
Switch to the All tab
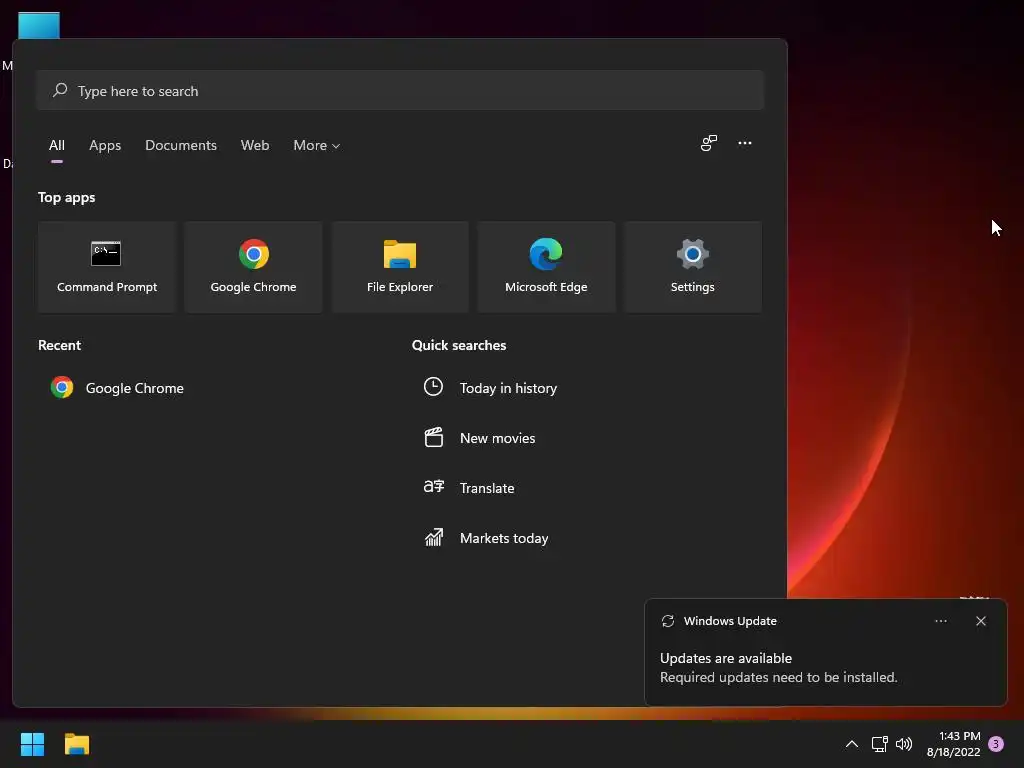pyautogui.click(x=57, y=146)
